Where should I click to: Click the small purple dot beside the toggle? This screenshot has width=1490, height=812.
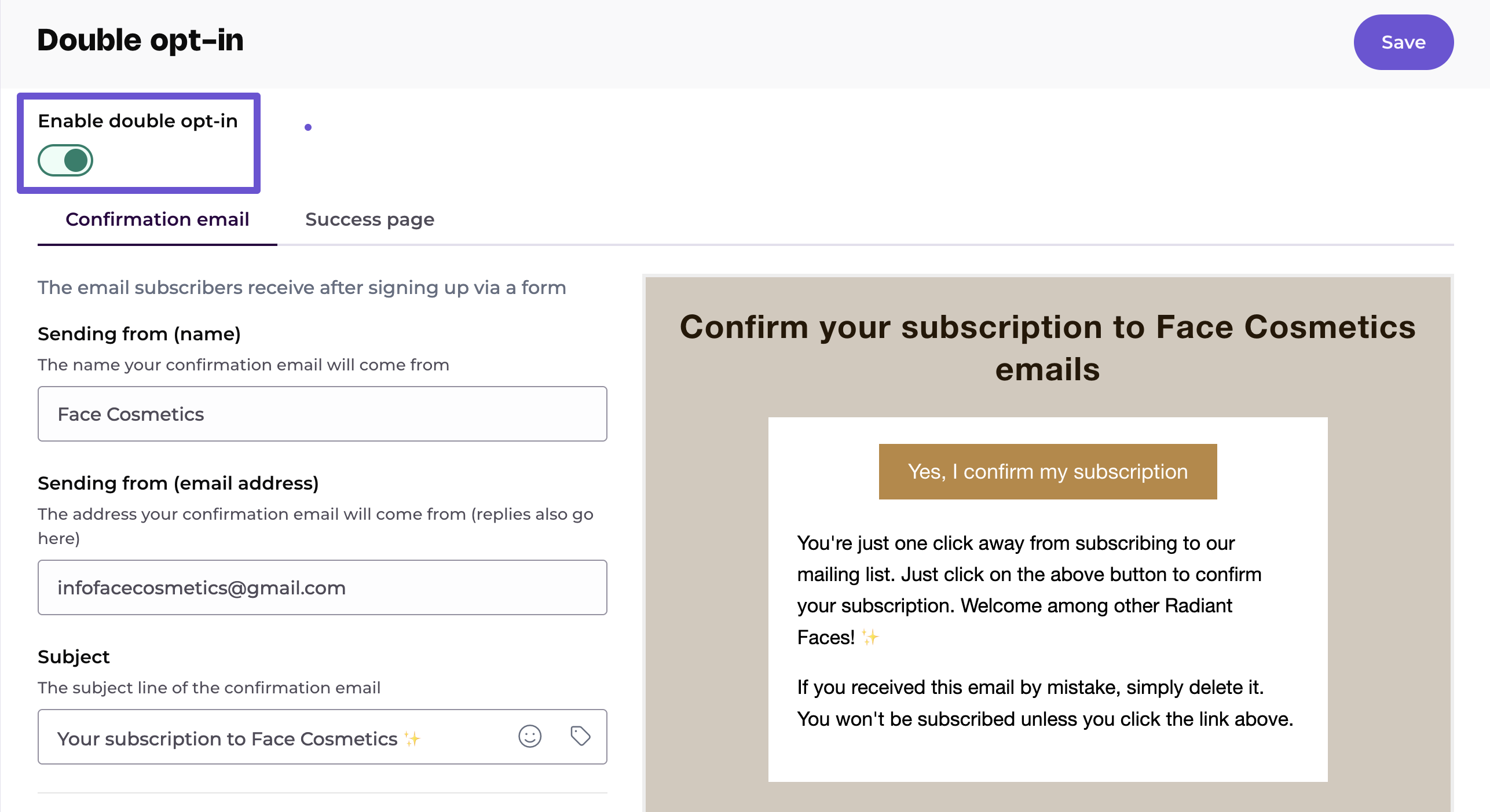(x=308, y=127)
